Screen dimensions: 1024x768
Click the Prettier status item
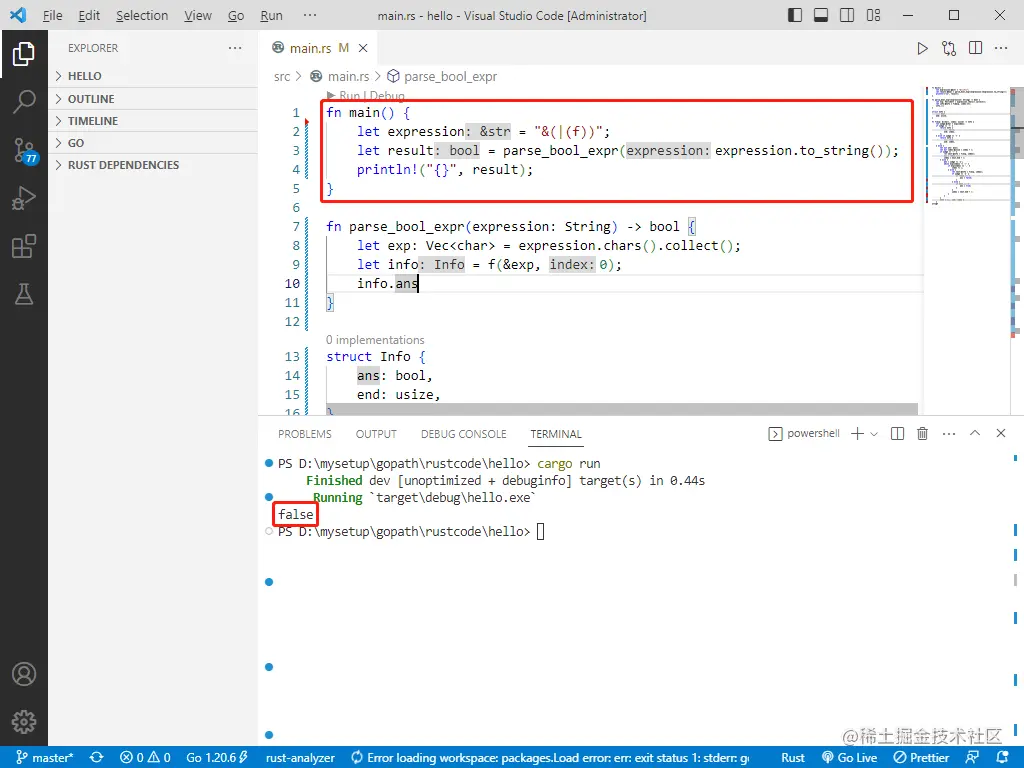pyautogui.click(x=921, y=758)
